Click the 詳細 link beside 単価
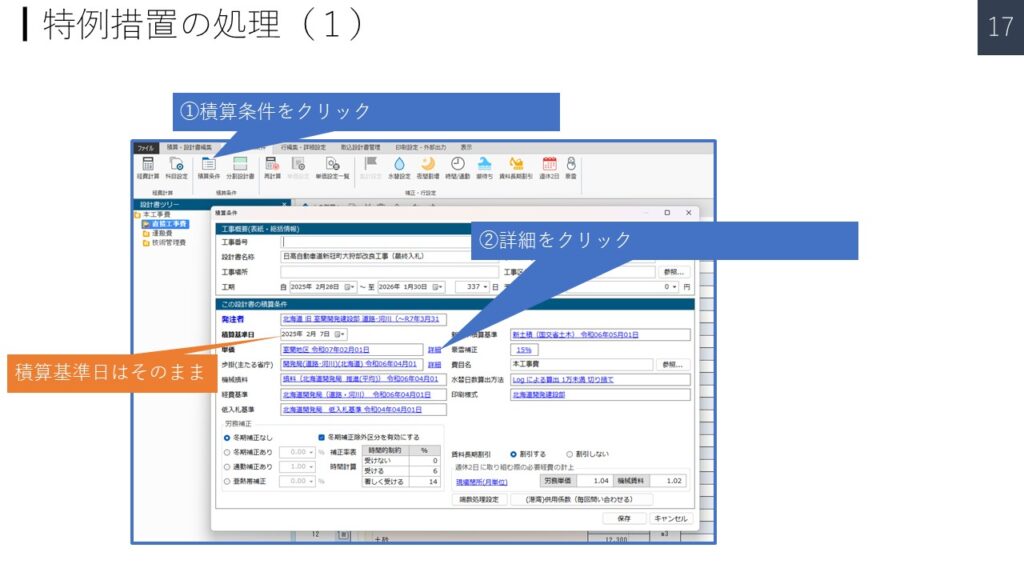Viewport: 1024px width, 576px height. [434, 350]
